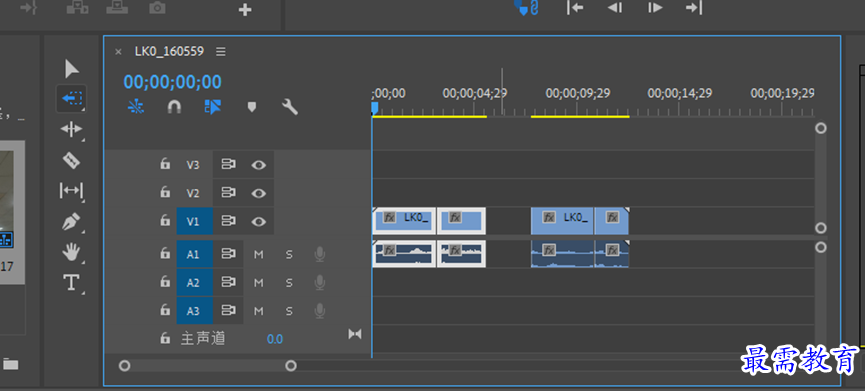Select the Ripple Edit tool

tap(71, 129)
